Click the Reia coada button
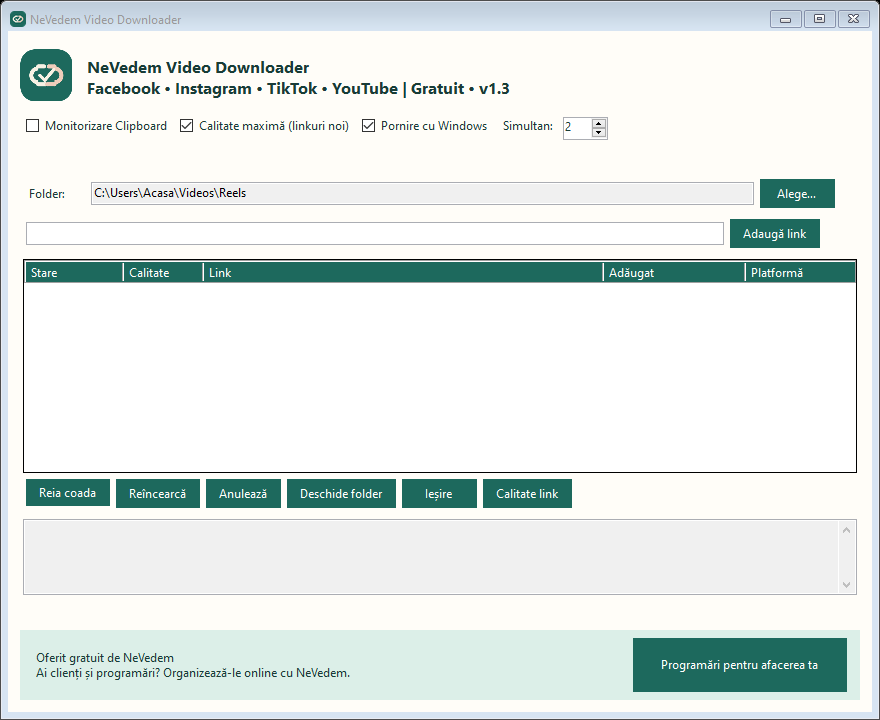 pos(68,493)
